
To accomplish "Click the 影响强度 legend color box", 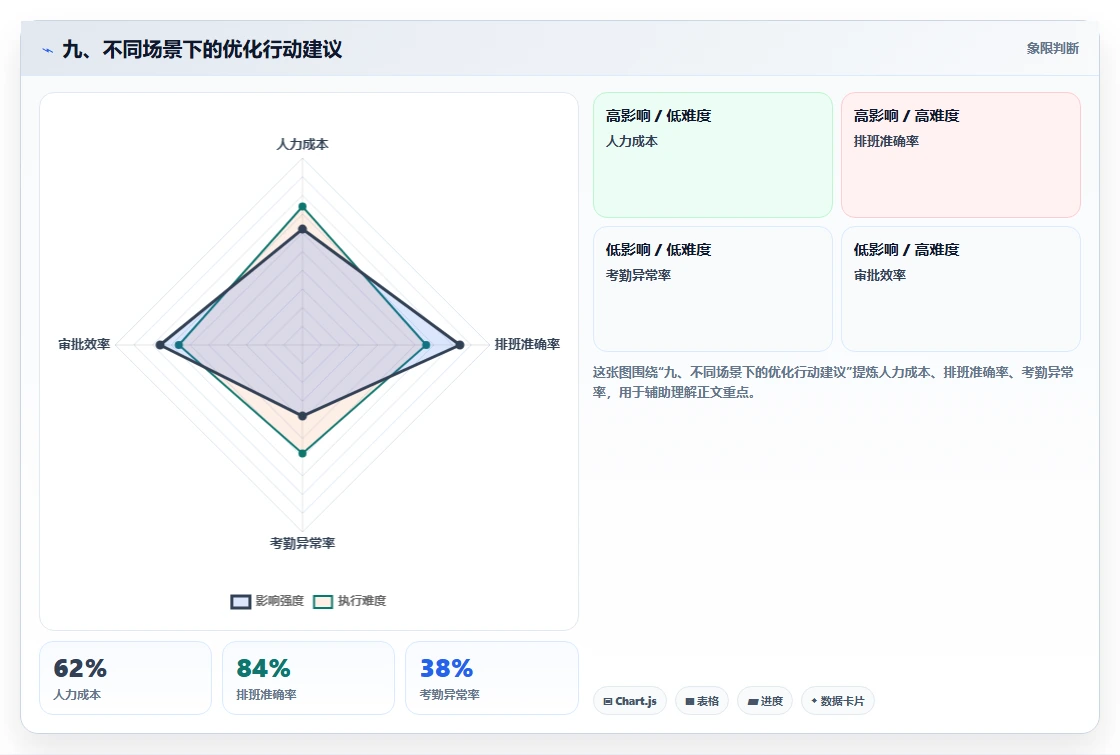I will pyautogui.click(x=241, y=601).
